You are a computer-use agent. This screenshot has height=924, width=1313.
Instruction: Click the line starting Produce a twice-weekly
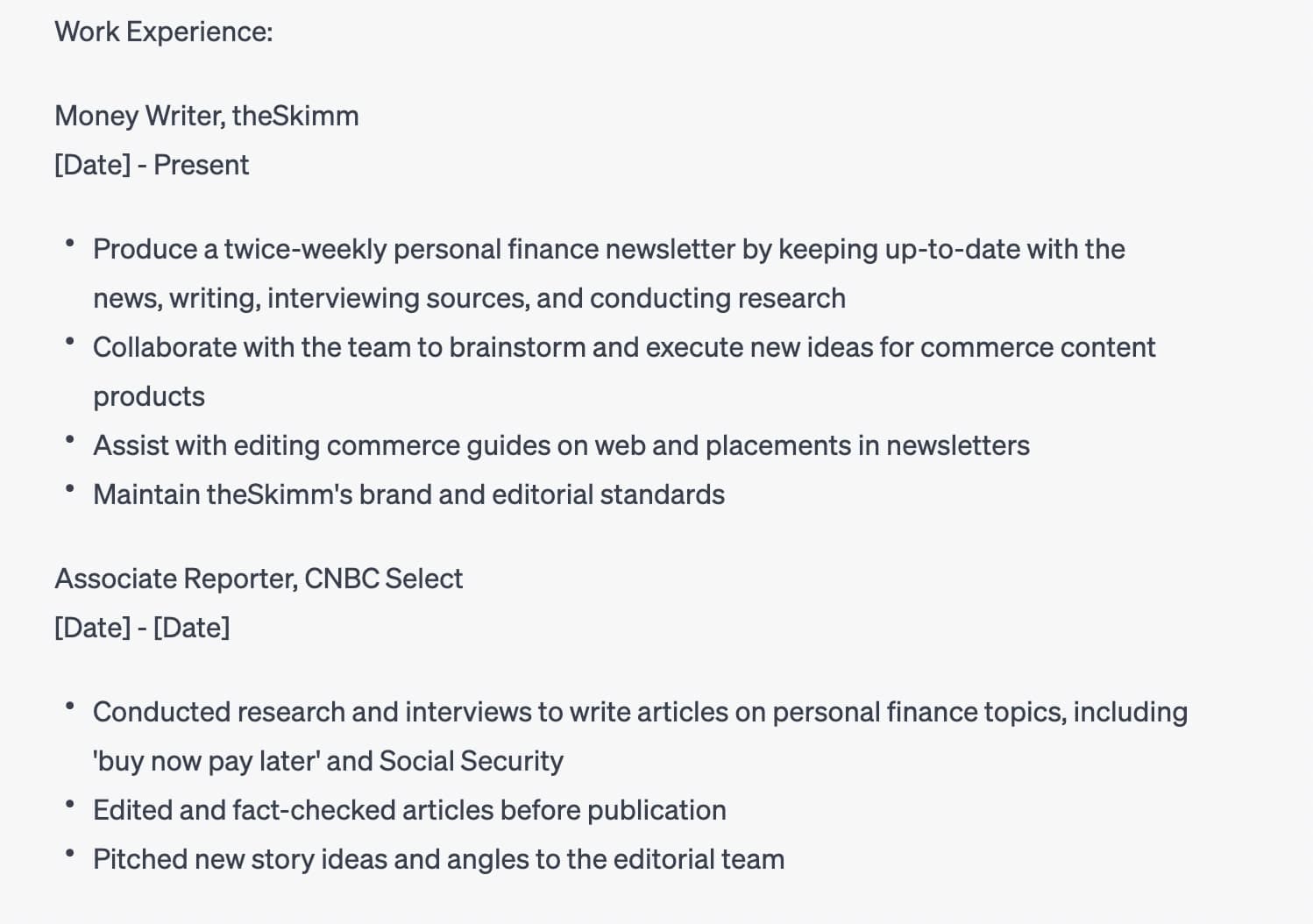point(608,250)
